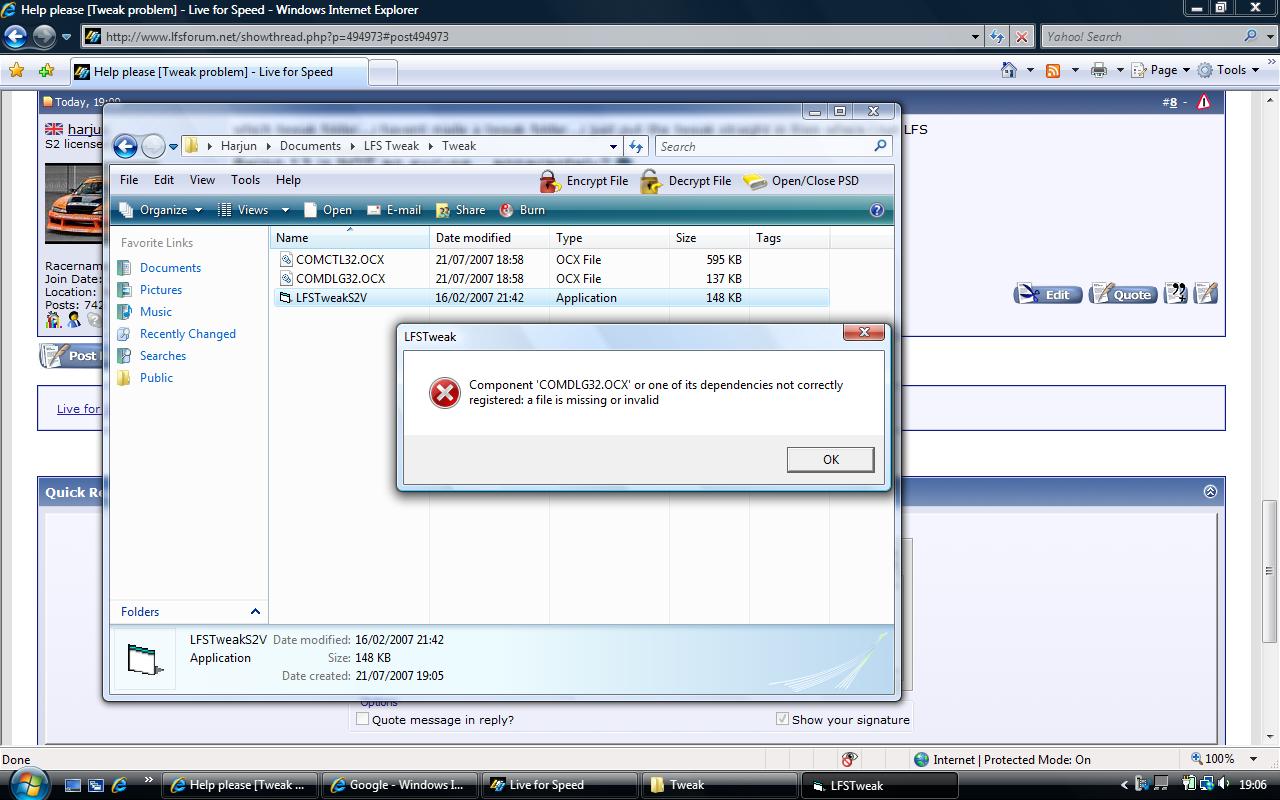
Task: Click the popup blocker status bar icon
Action: 849,759
